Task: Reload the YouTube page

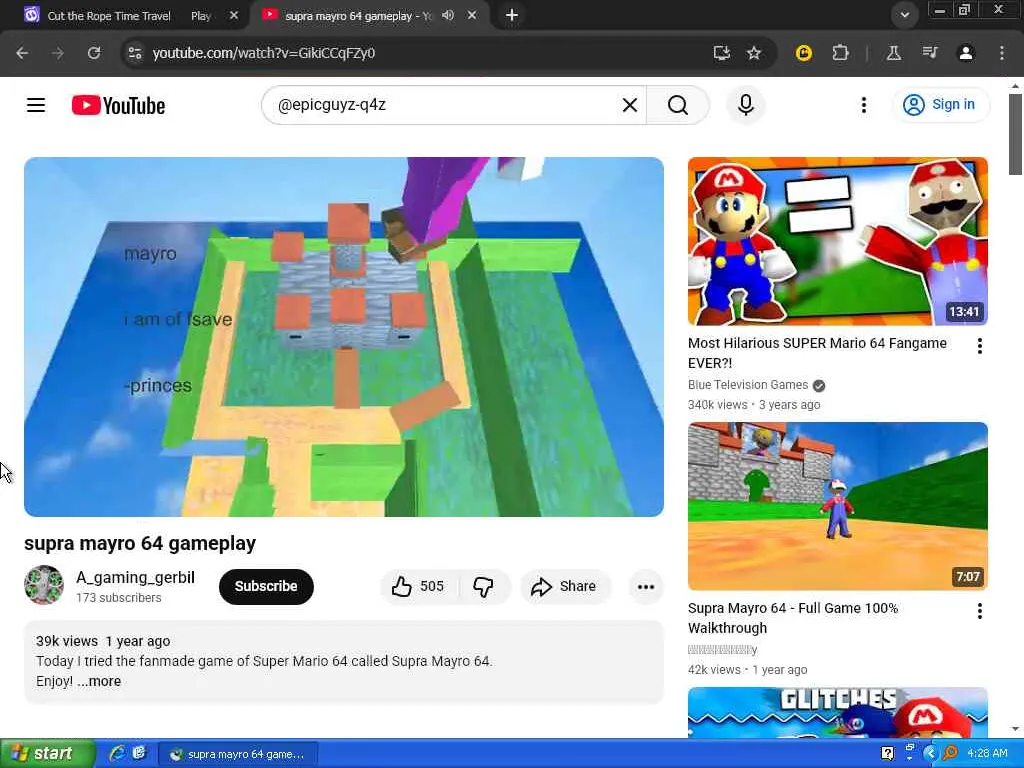Action: tap(94, 53)
